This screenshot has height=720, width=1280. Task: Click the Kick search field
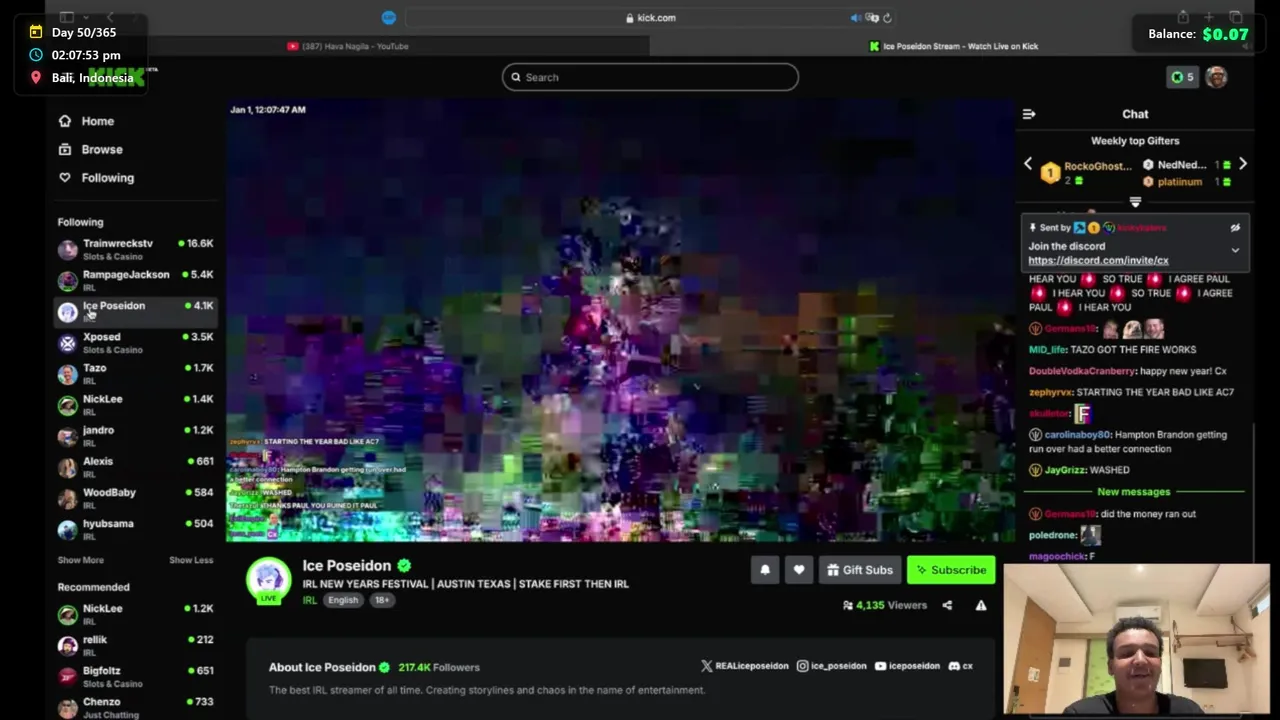pos(650,77)
